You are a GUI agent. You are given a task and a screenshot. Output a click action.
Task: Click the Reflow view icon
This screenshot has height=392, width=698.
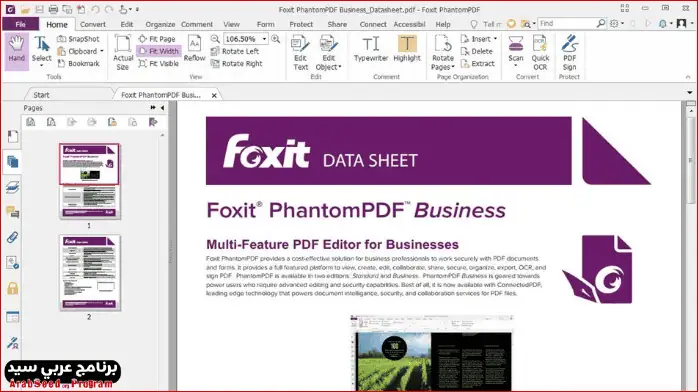pos(195,49)
